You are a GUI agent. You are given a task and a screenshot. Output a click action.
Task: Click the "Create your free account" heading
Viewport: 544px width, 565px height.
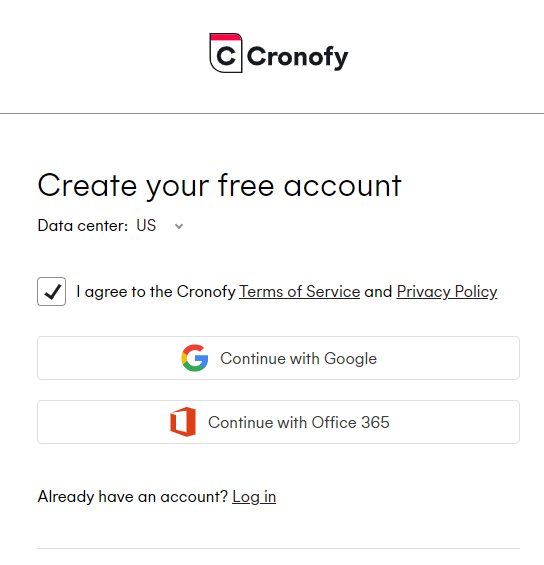tap(219, 186)
